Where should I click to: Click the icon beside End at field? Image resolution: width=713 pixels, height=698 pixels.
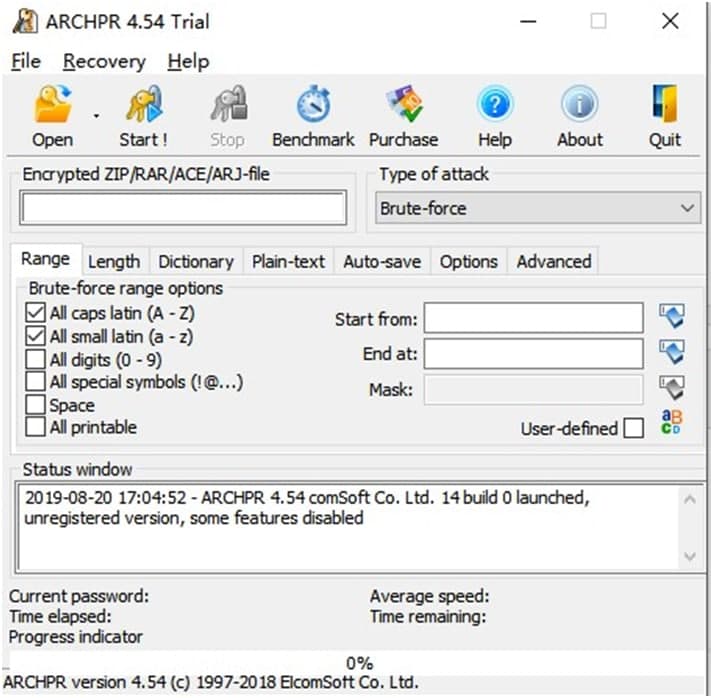(x=672, y=352)
